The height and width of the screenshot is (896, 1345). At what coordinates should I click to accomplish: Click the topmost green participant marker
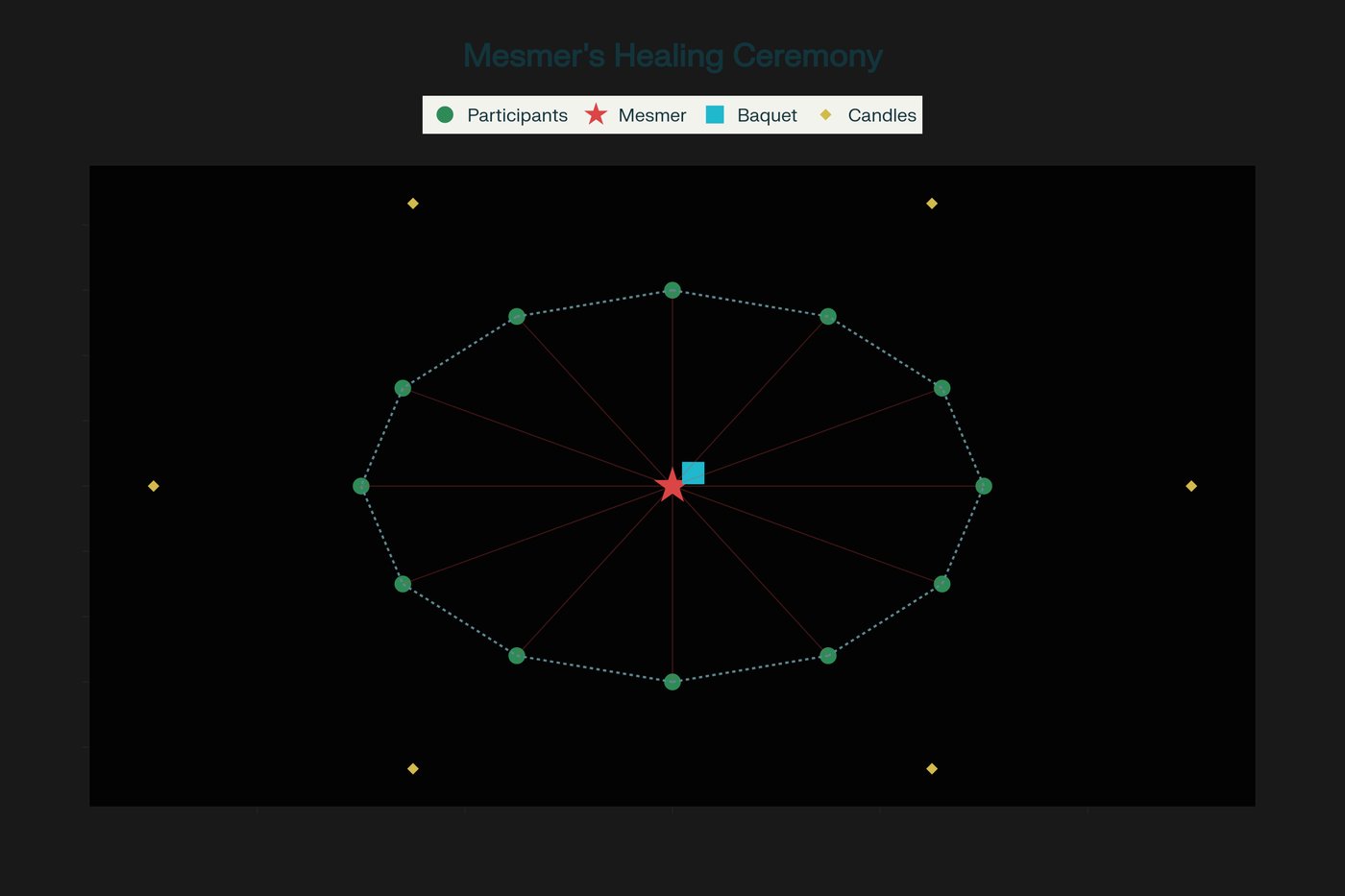tap(672, 290)
